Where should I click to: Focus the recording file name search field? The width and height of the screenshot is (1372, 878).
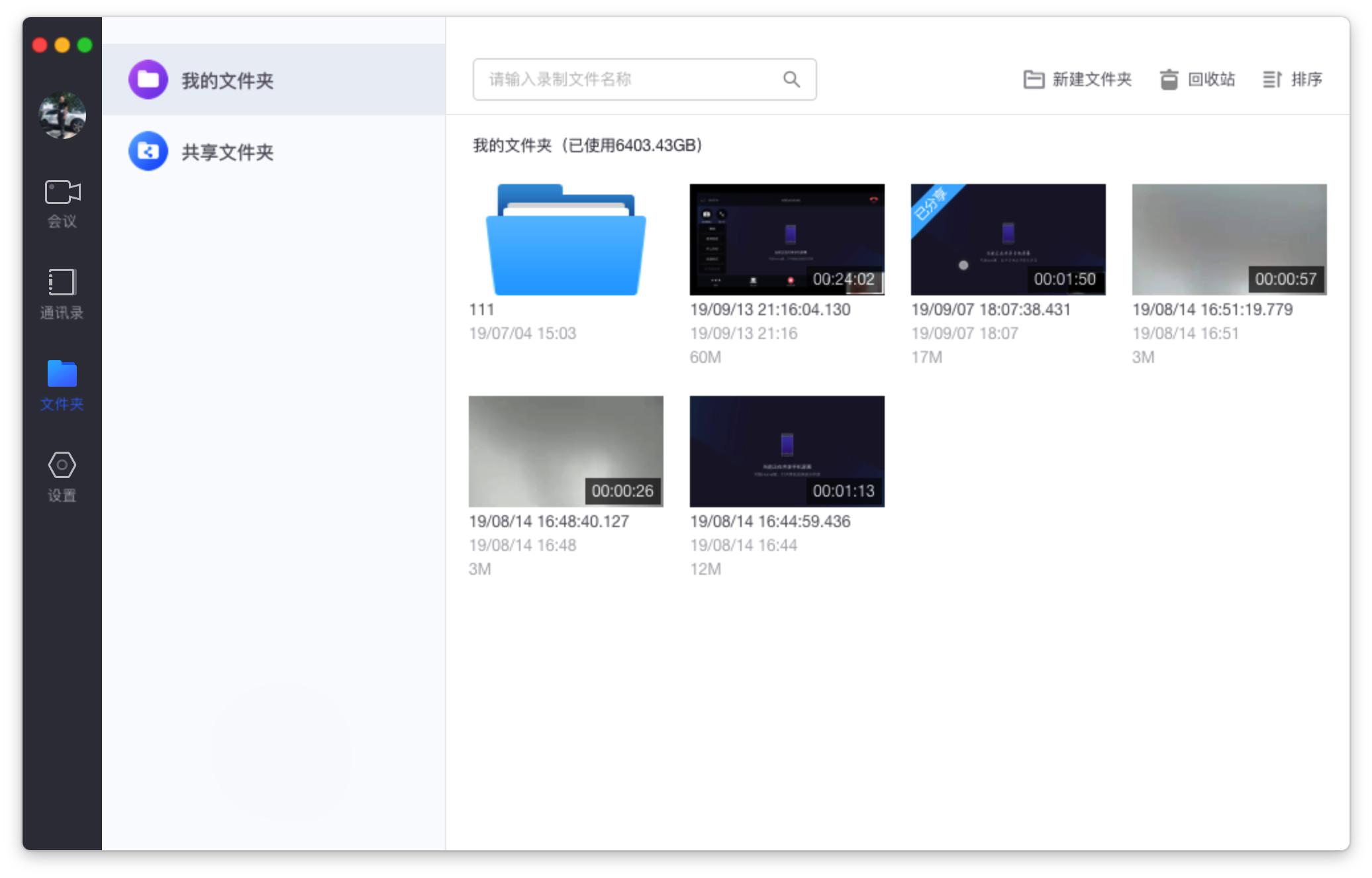(629, 79)
